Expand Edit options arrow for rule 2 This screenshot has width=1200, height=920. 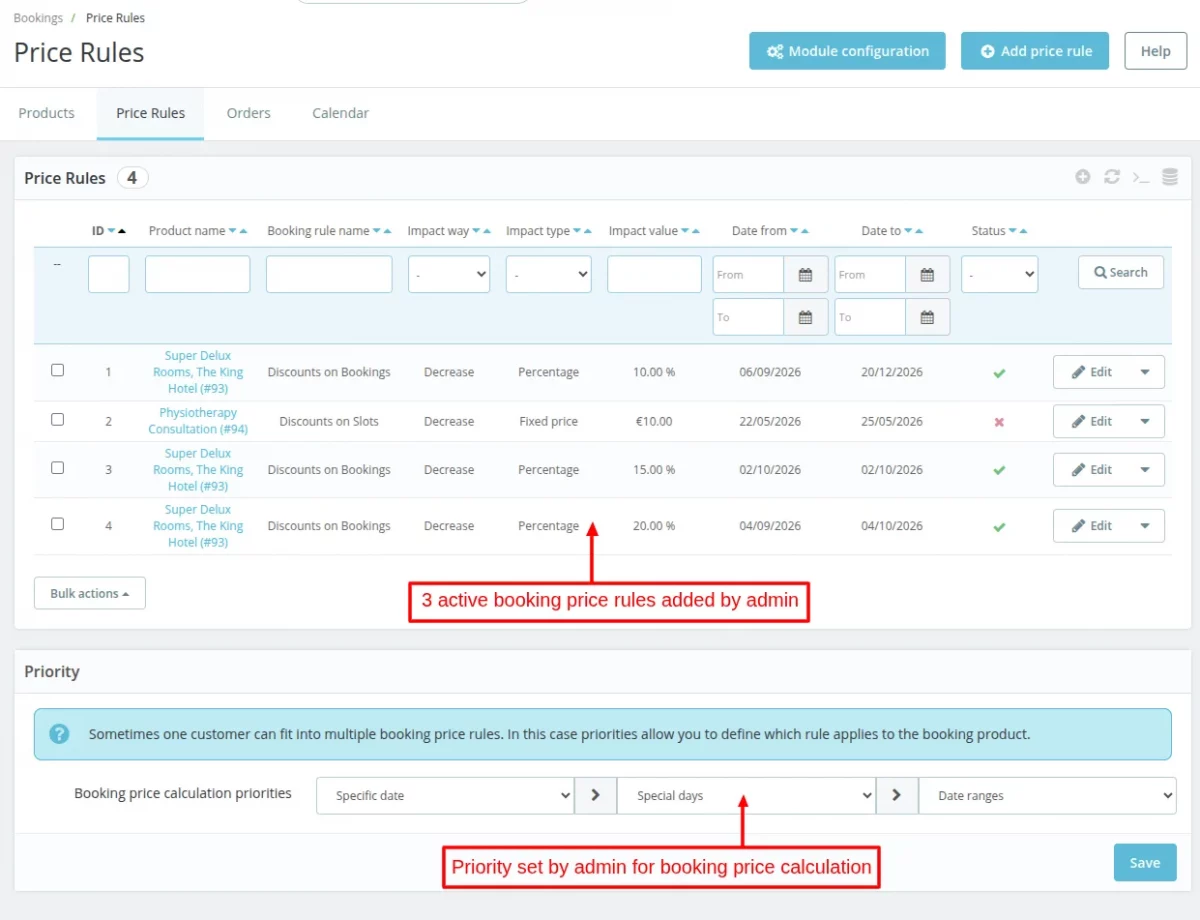tap(1145, 421)
